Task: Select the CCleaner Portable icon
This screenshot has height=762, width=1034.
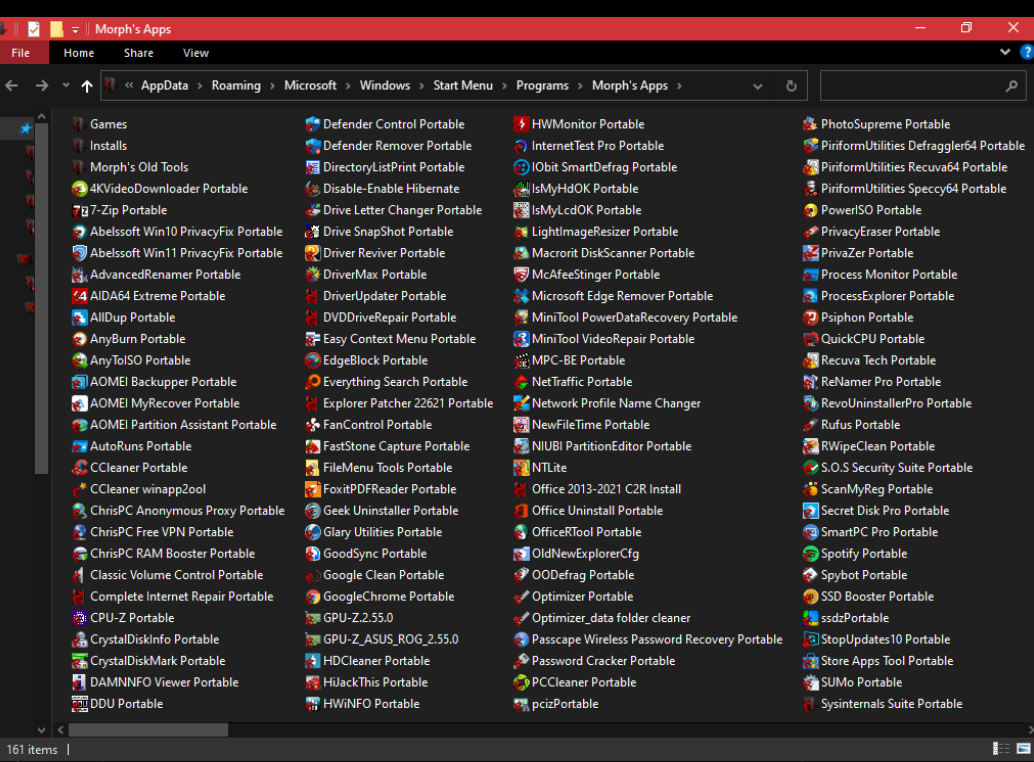Action: (80, 468)
